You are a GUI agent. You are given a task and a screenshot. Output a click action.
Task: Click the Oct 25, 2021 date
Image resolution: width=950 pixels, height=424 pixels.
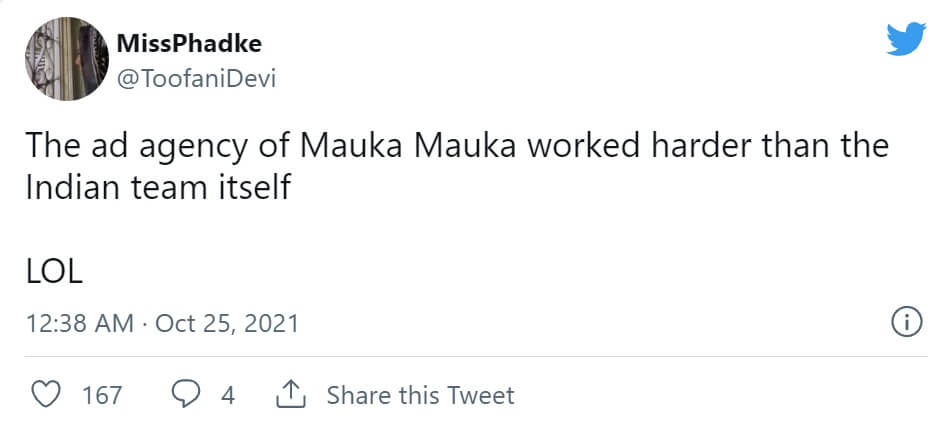(226, 324)
